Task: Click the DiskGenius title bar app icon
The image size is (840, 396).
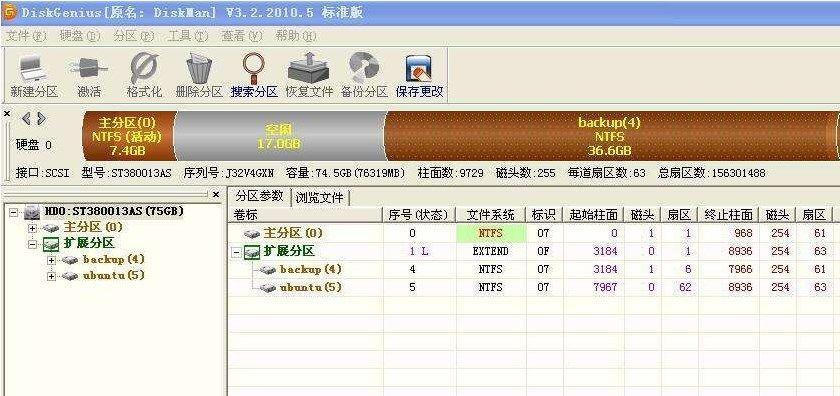Action: point(10,12)
